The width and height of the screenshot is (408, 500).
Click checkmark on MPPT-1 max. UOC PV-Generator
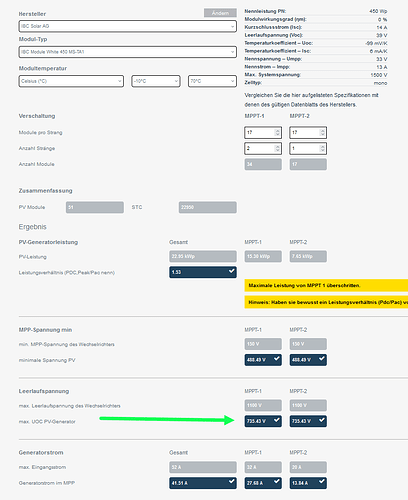[x=277, y=420]
